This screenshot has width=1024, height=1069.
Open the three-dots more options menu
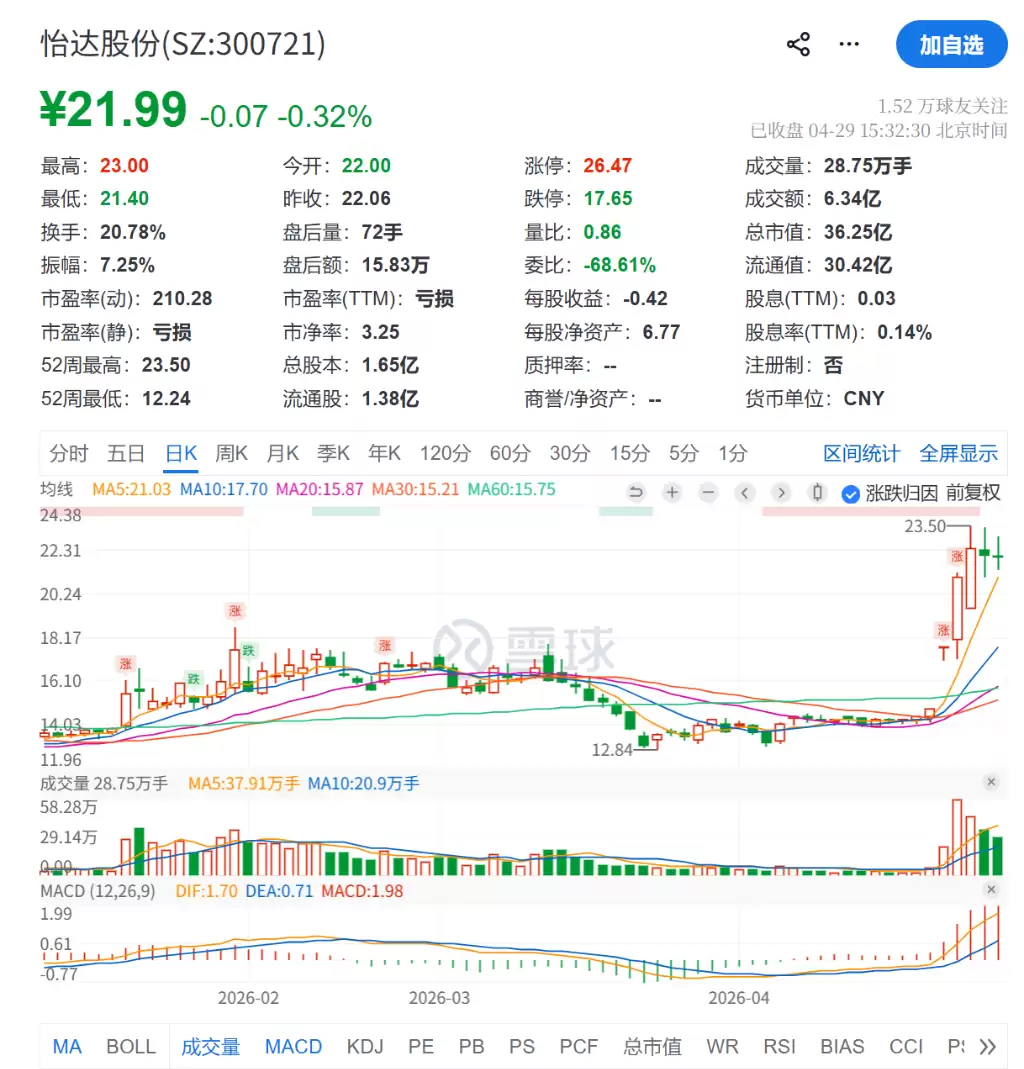tap(849, 45)
